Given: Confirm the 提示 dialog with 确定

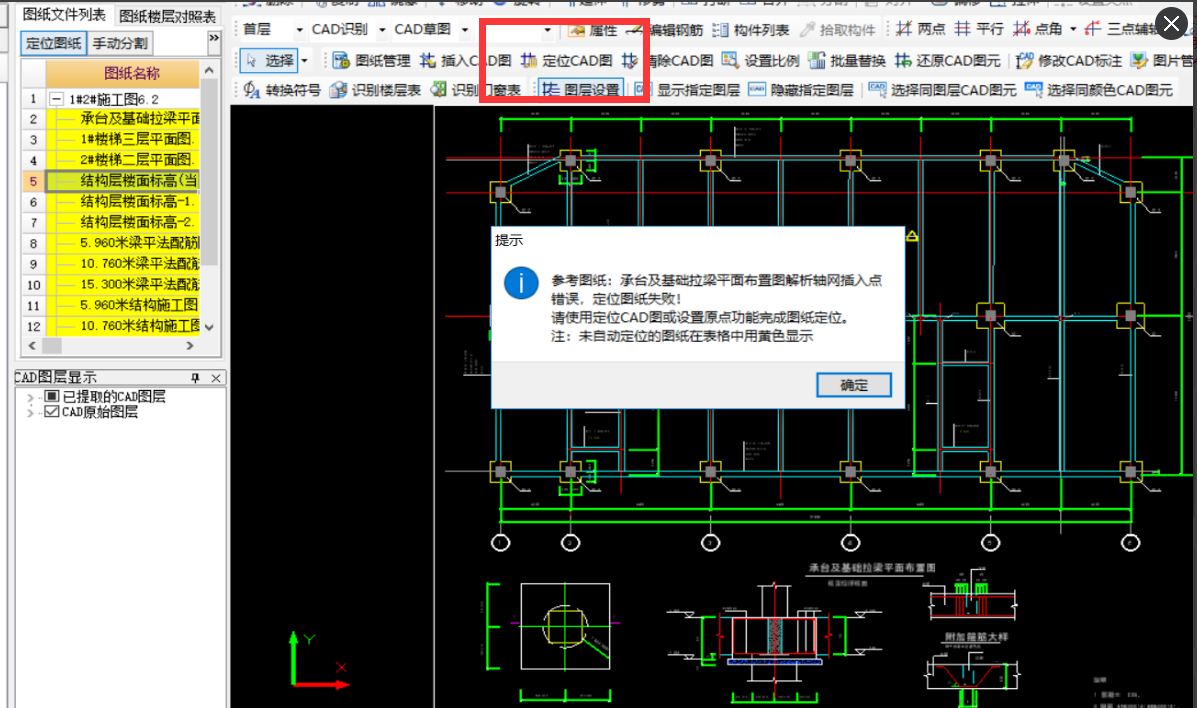Looking at the screenshot, I should click(x=853, y=385).
